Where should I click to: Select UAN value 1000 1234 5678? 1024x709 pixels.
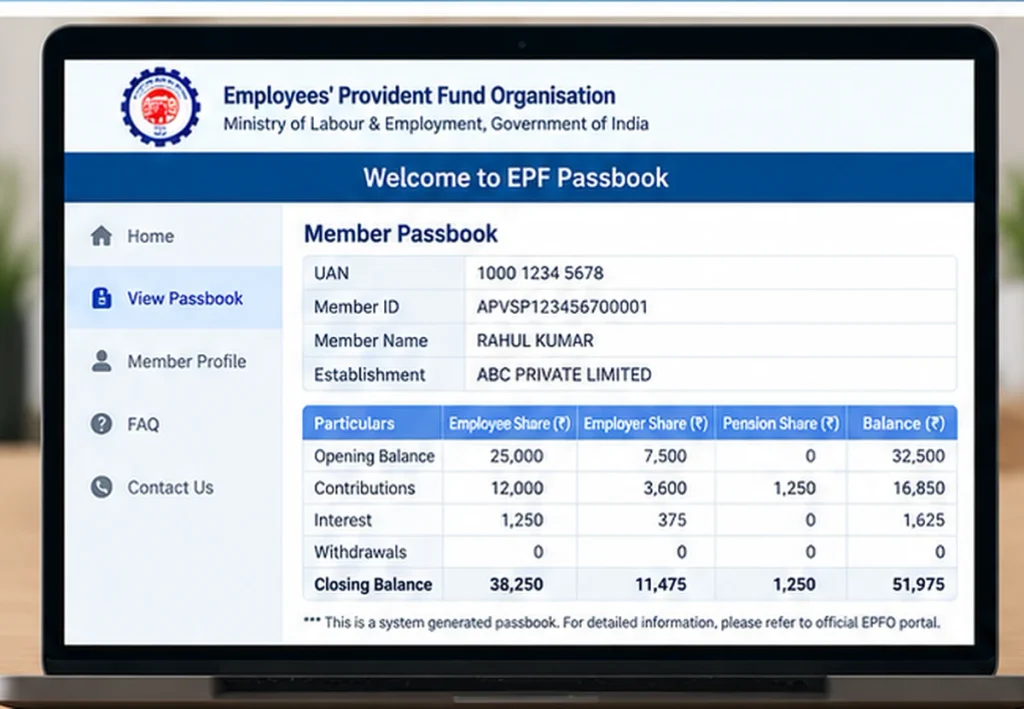click(x=540, y=273)
